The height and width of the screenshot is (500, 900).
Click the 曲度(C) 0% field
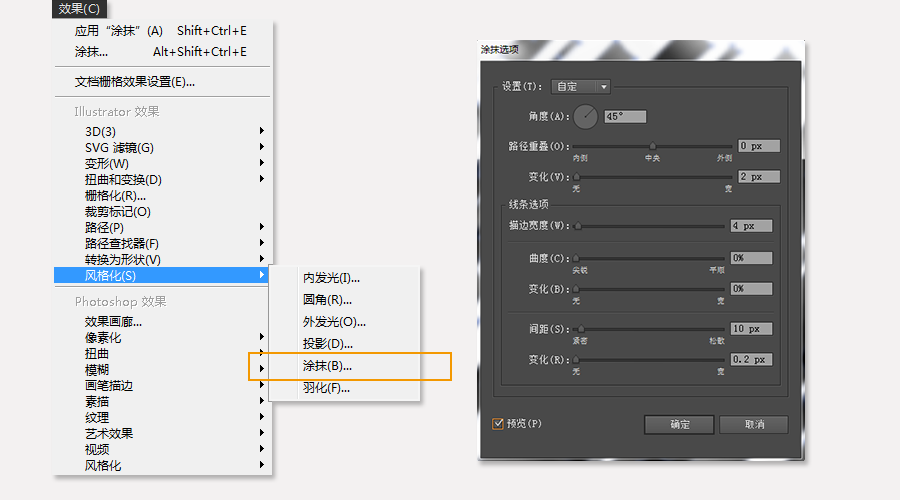click(751, 258)
